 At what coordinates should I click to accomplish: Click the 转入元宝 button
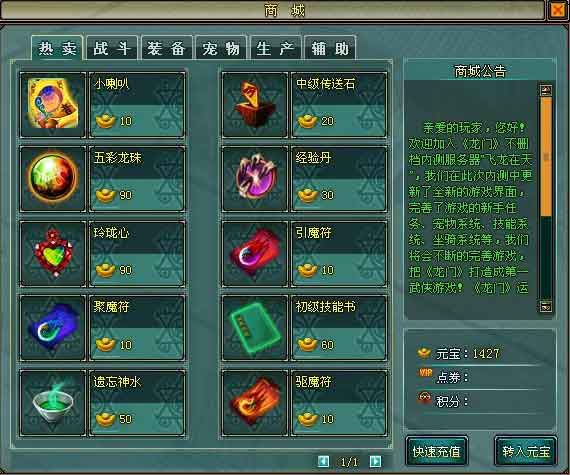point(526,451)
